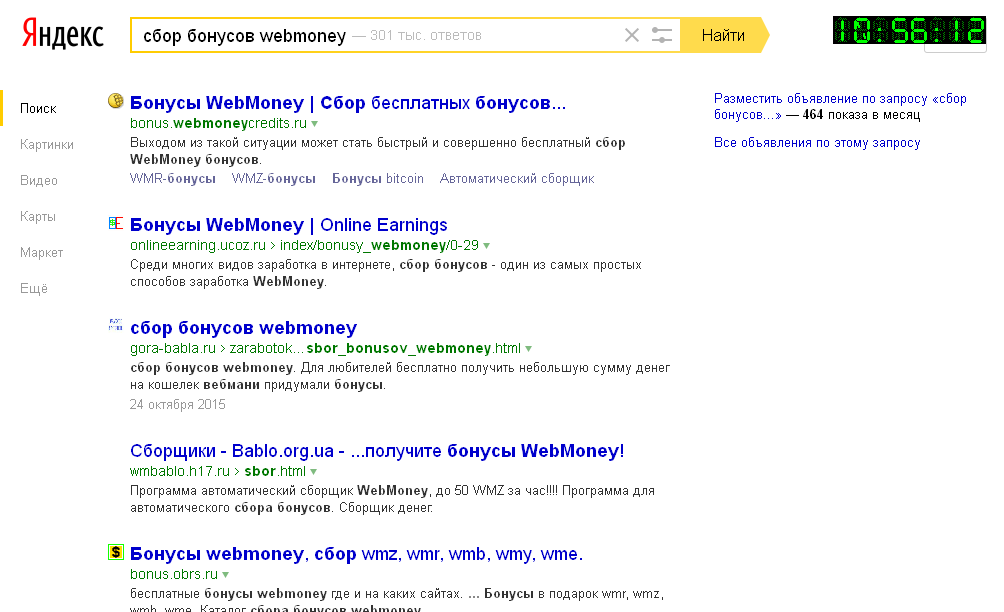Select the Поиск tab in the sidebar
1004x612 pixels.
point(38,108)
